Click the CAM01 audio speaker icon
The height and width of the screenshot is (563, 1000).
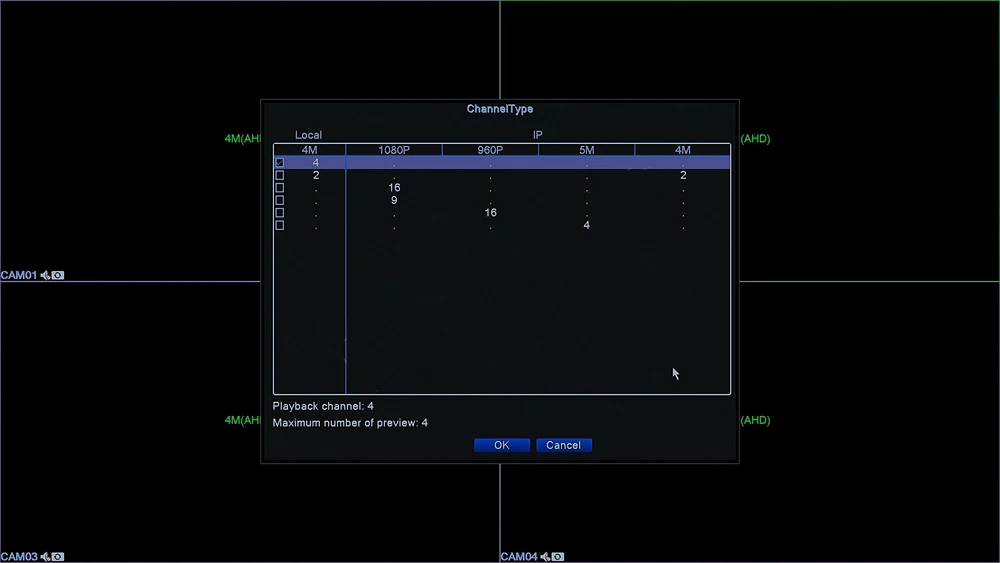click(45, 275)
